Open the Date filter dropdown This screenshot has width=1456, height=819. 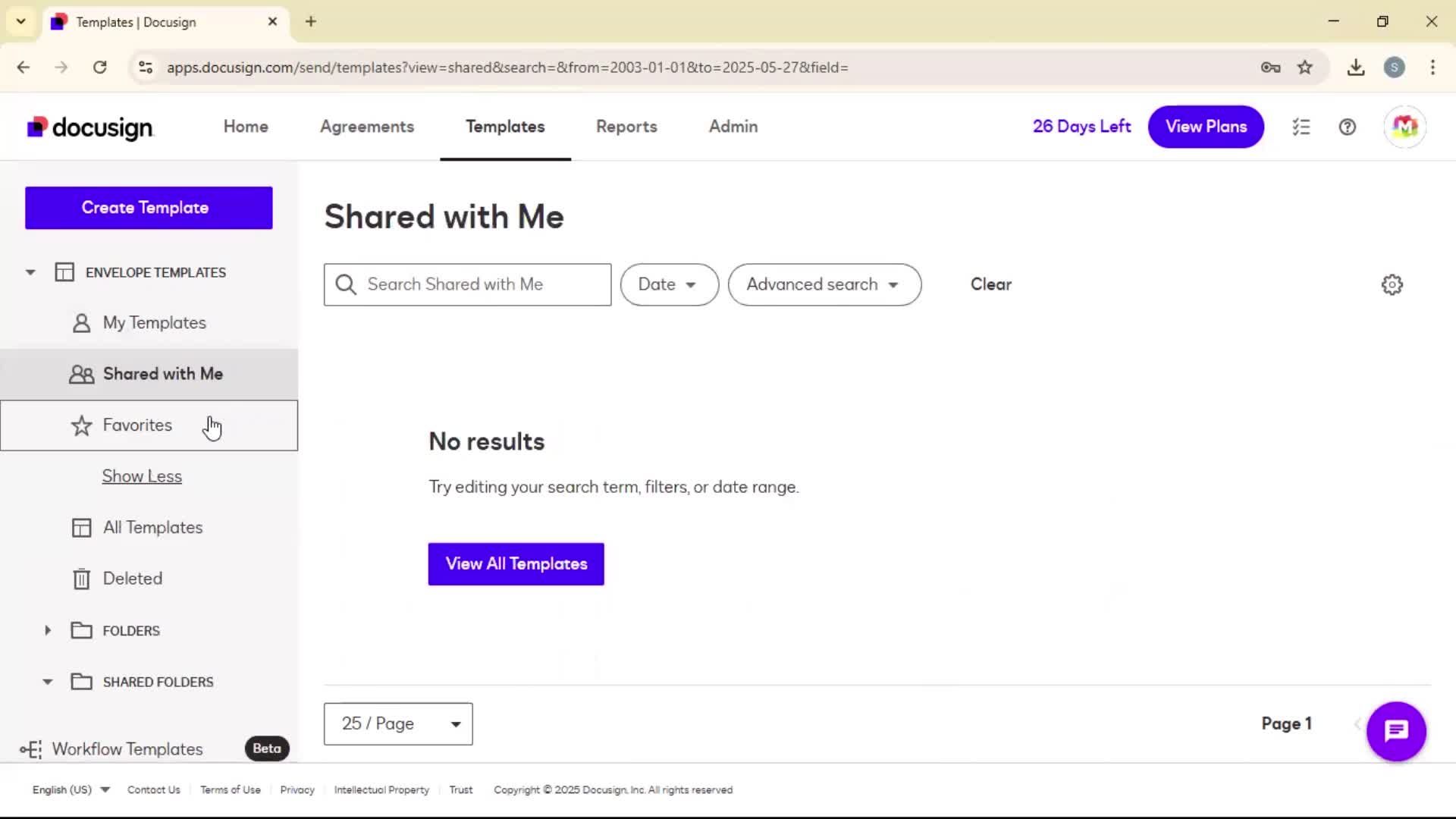pos(669,284)
